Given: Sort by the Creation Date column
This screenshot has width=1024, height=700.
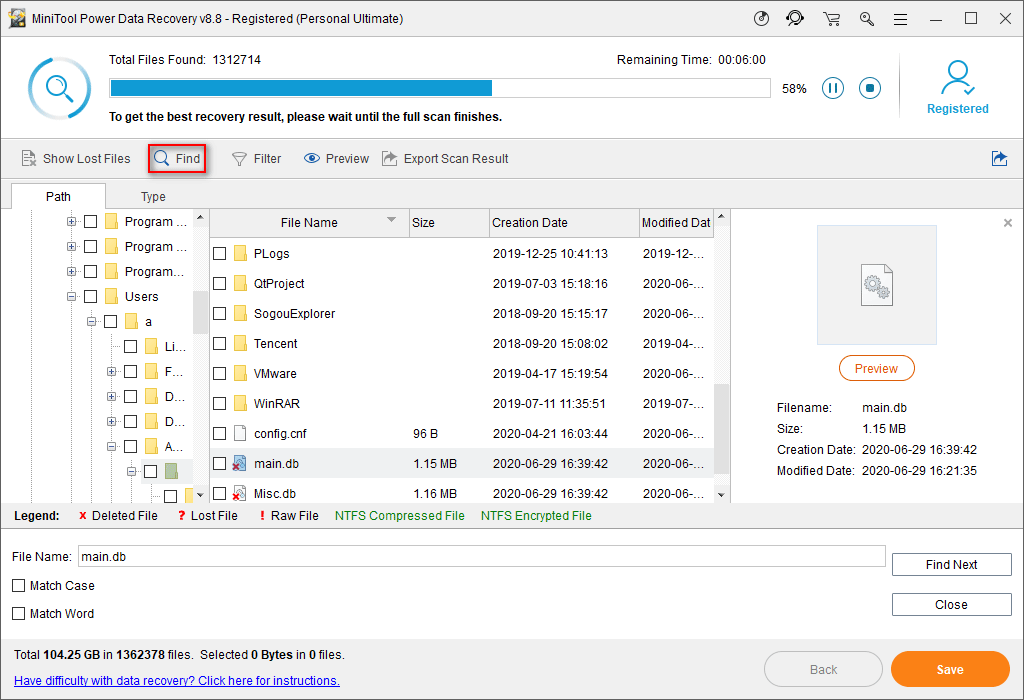Looking at the screenshot, I should 564,223.
